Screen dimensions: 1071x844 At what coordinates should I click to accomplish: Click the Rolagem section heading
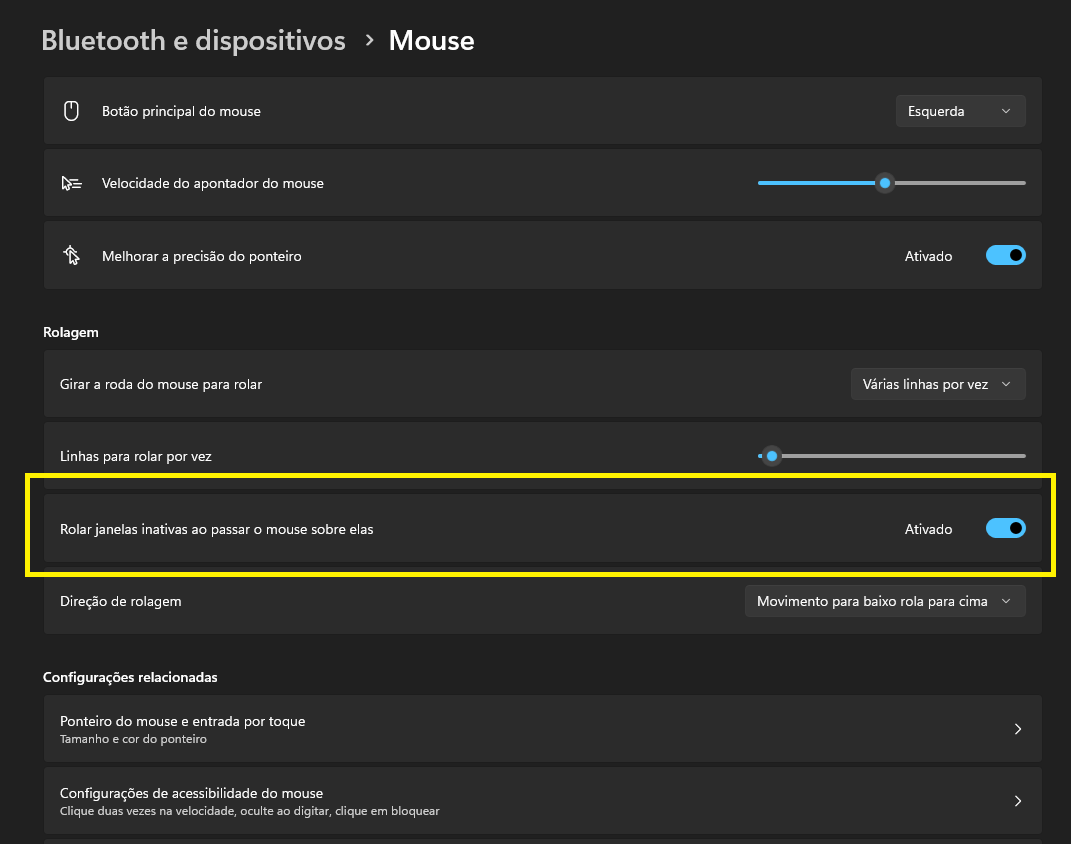coord(71,332)
